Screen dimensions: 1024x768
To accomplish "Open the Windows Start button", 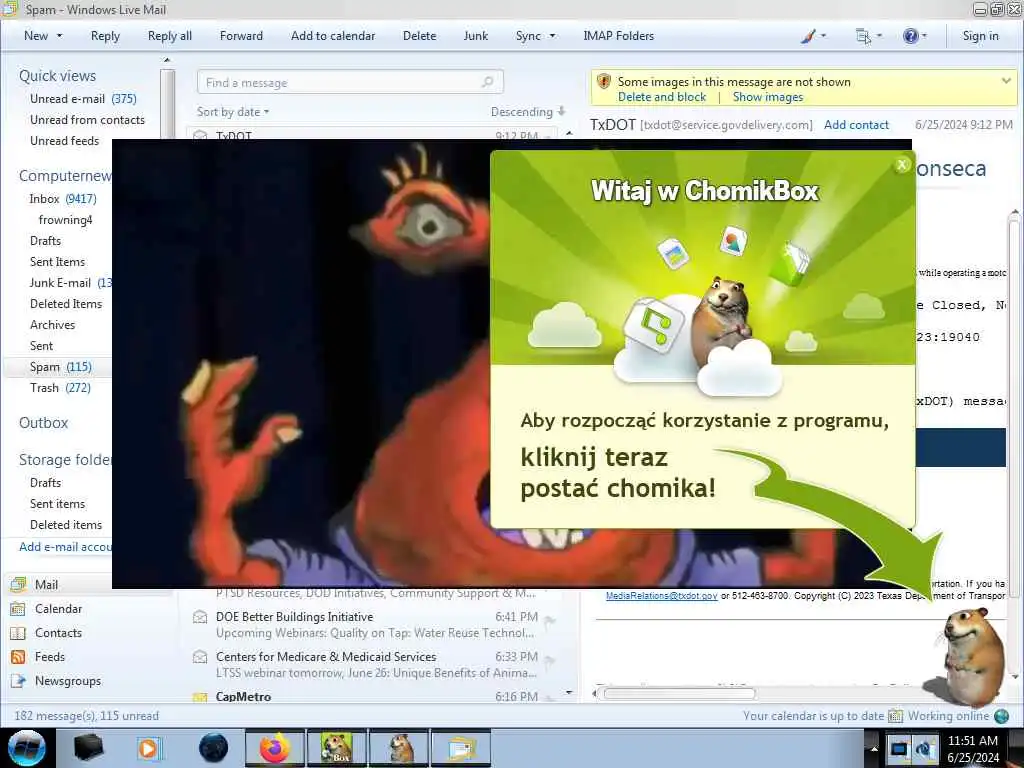I will point(27,748).
